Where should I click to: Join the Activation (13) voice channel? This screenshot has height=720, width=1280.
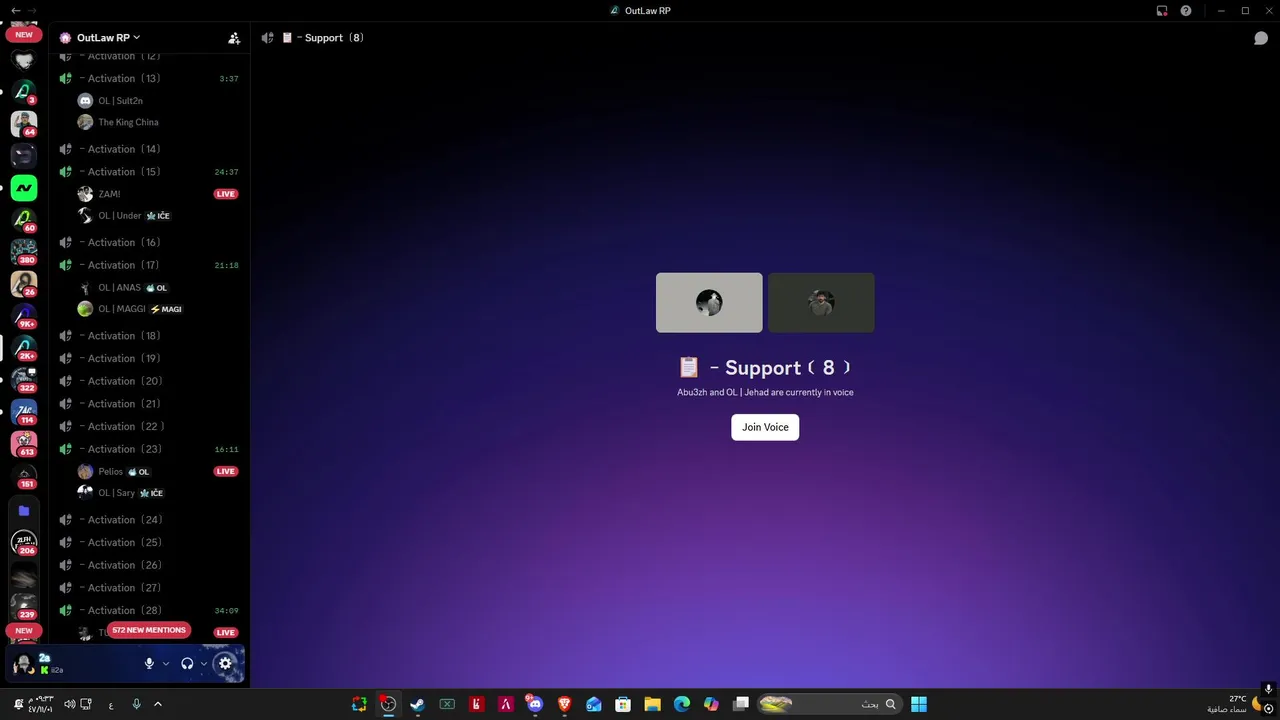(x=148, y=78)
